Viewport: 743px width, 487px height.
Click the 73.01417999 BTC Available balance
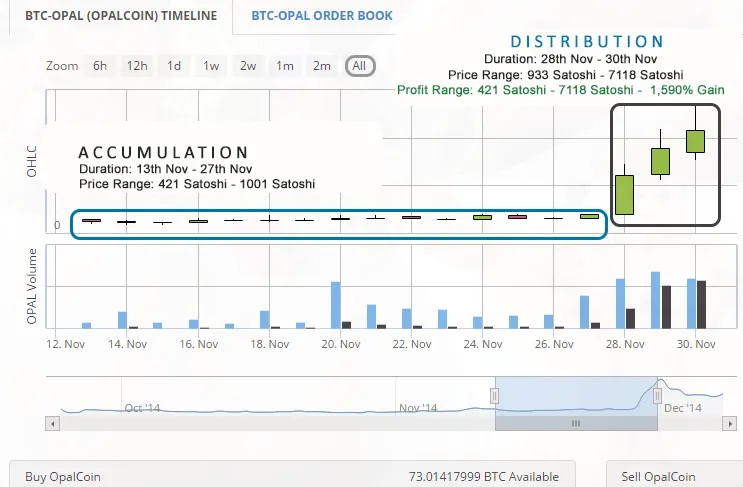(x=484, y=477)
